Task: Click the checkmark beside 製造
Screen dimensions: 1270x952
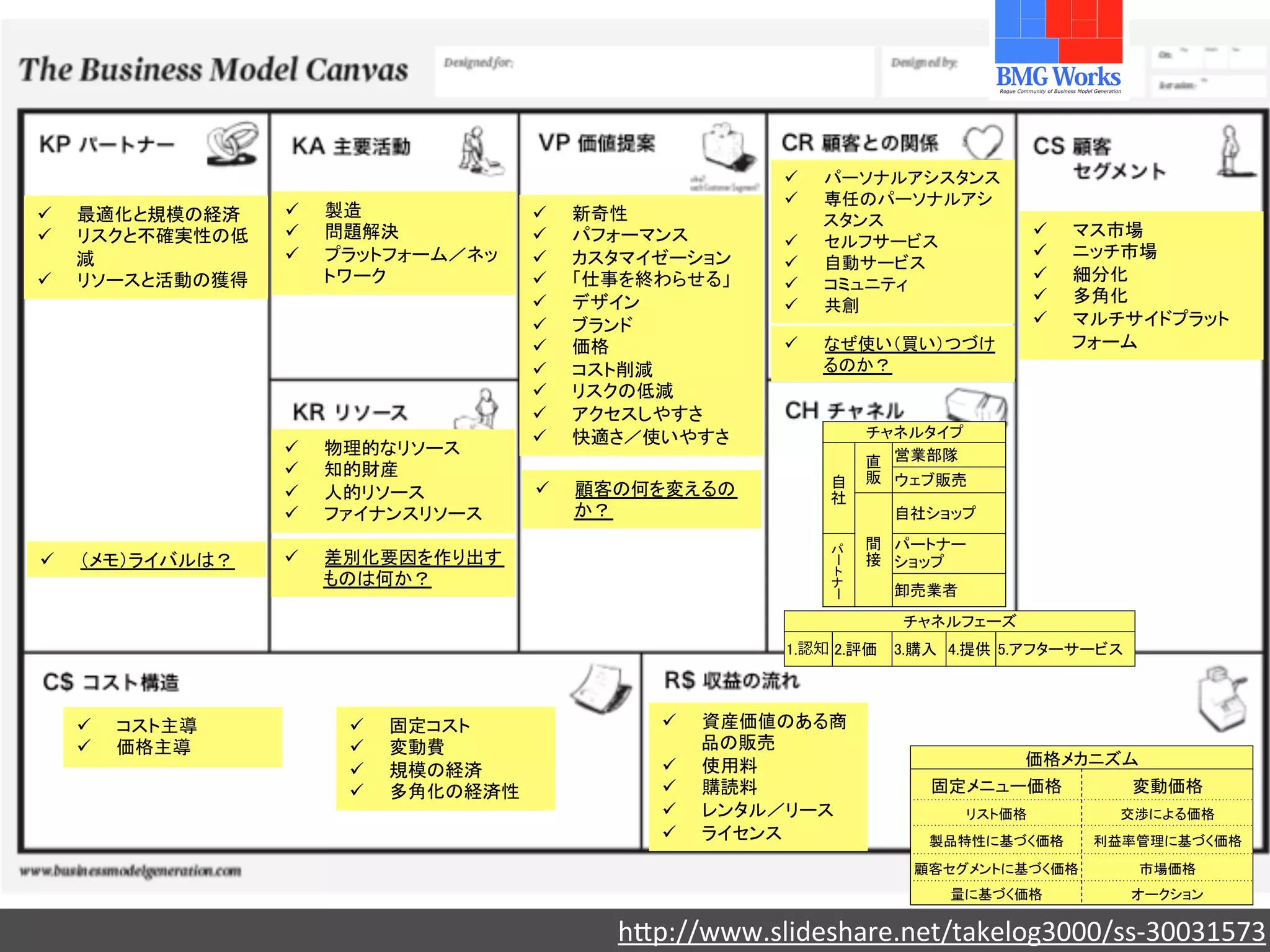Action: [293, 209]
